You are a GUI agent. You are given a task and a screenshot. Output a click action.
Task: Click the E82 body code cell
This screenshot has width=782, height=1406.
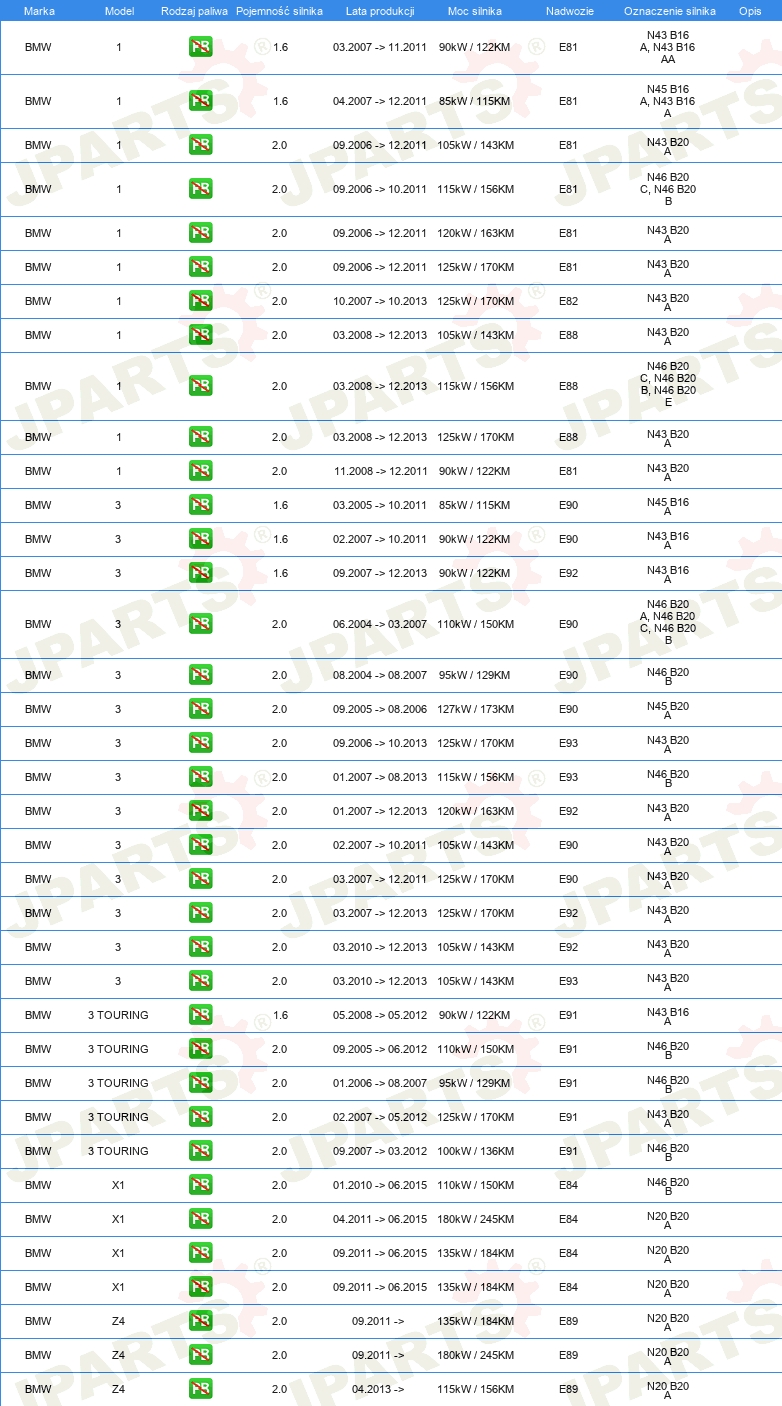pos(568,301)
